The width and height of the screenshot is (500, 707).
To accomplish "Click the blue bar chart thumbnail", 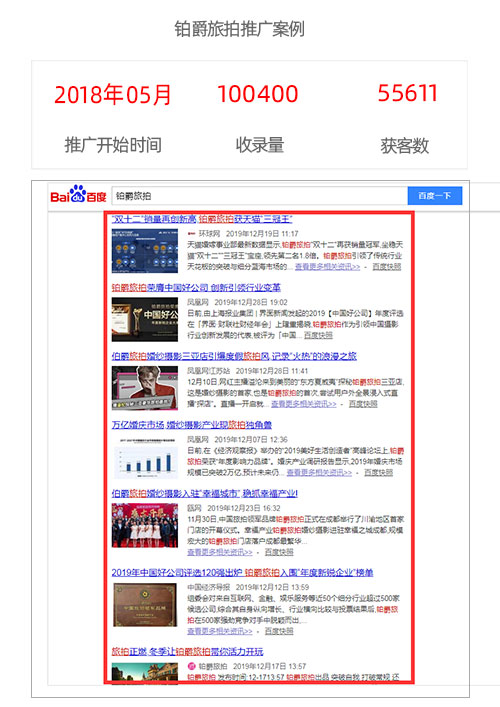I will (x=145, y=456).
